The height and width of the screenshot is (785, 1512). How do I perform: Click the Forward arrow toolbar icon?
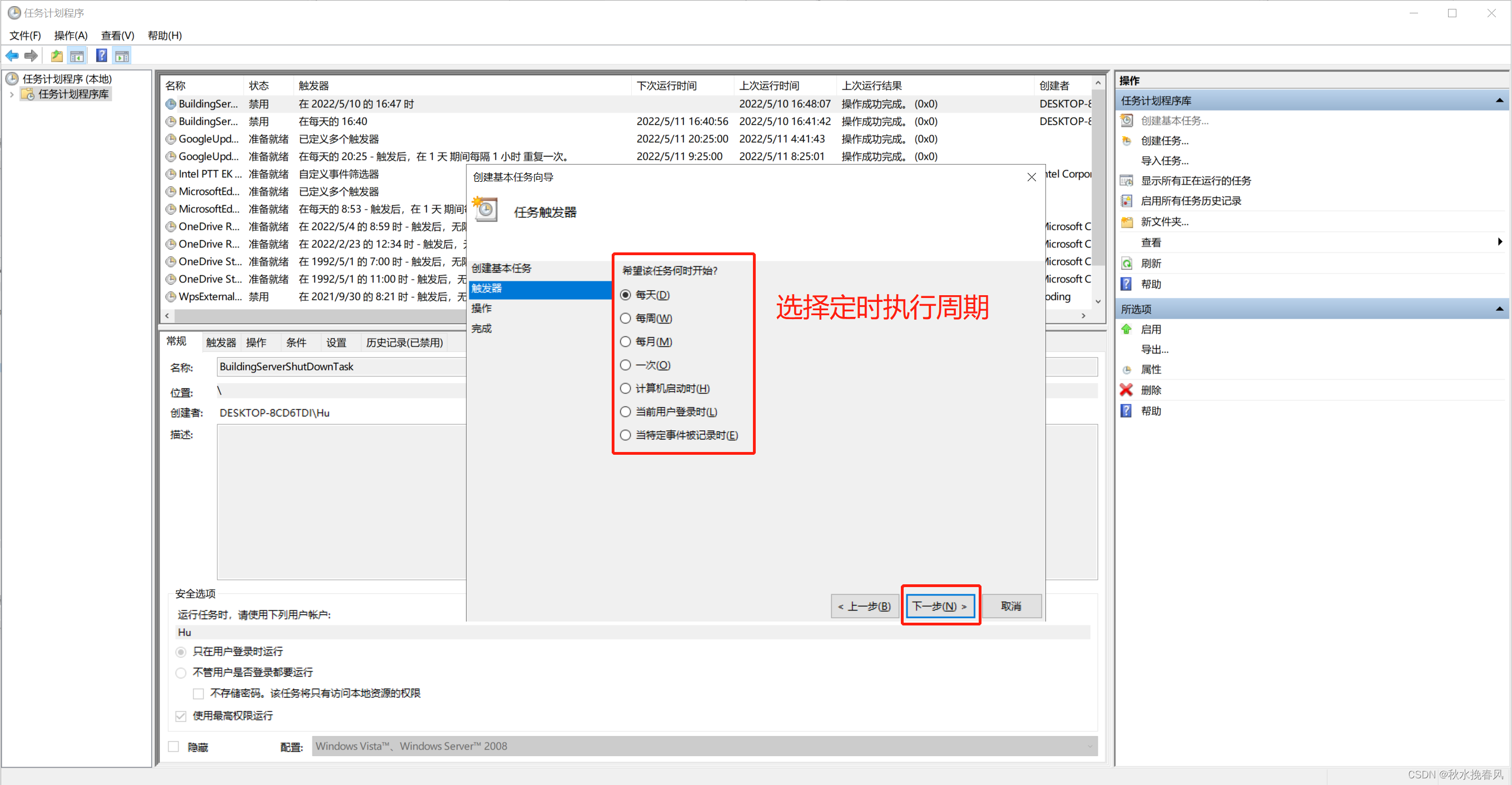pyautogui.click(x=31, y=56)
